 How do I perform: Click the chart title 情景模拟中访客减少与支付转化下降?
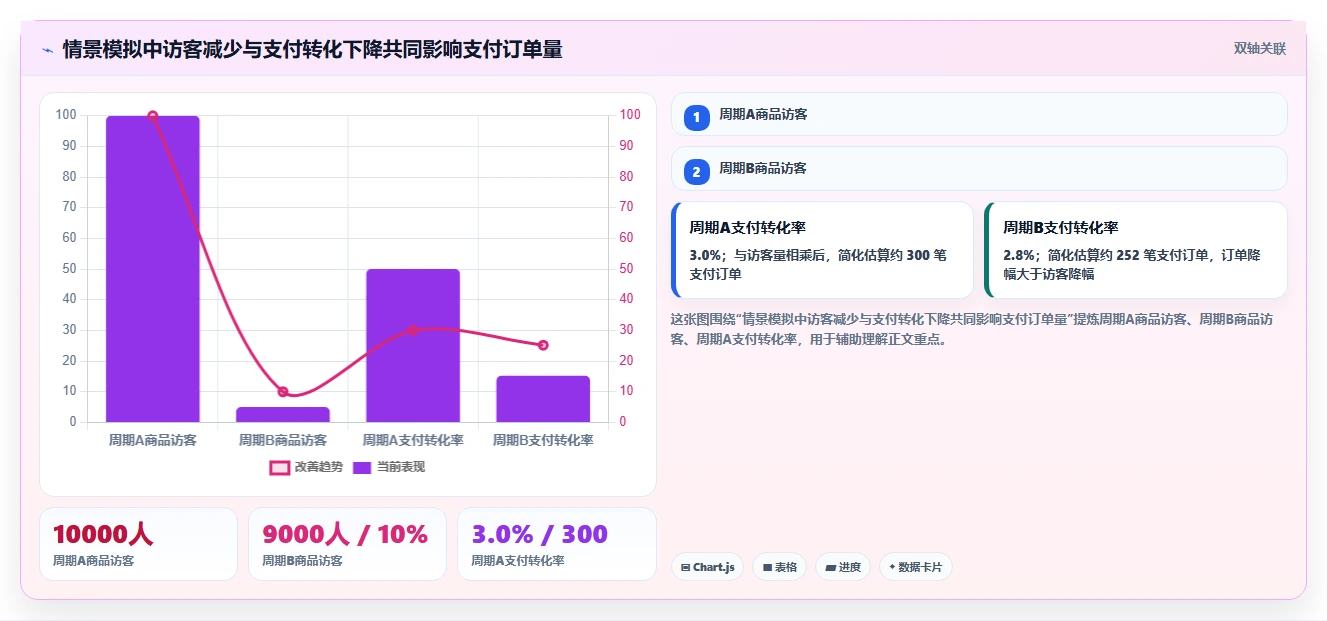(312, 49)
